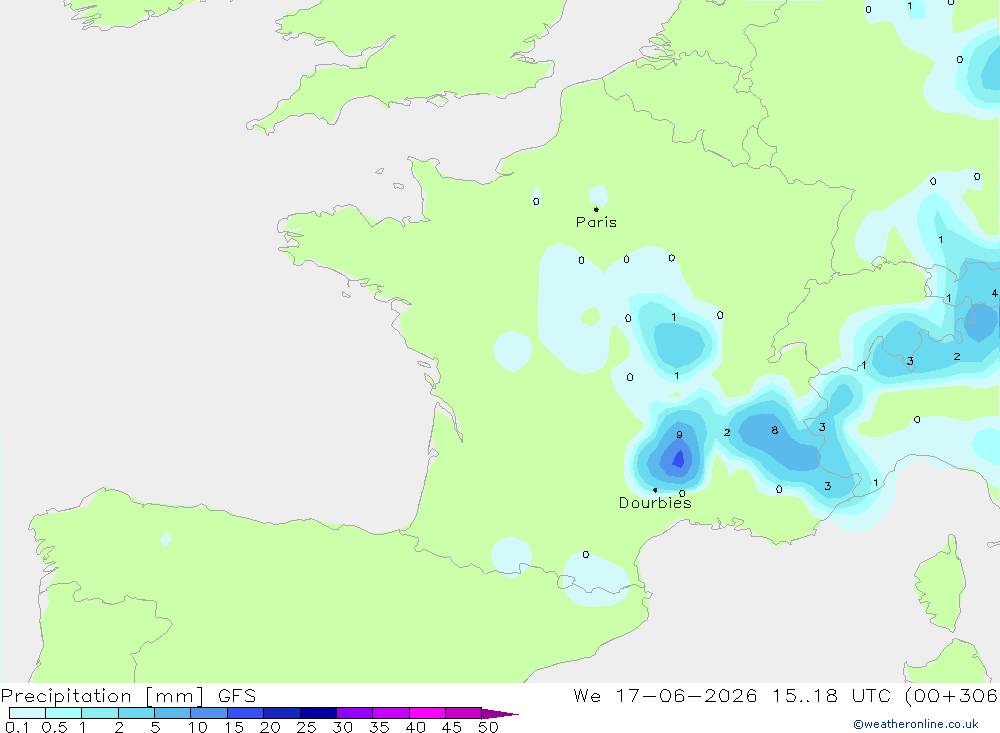Click the above-50 arrow tip of legend
1000x733 pixels.
click(500, 714)
